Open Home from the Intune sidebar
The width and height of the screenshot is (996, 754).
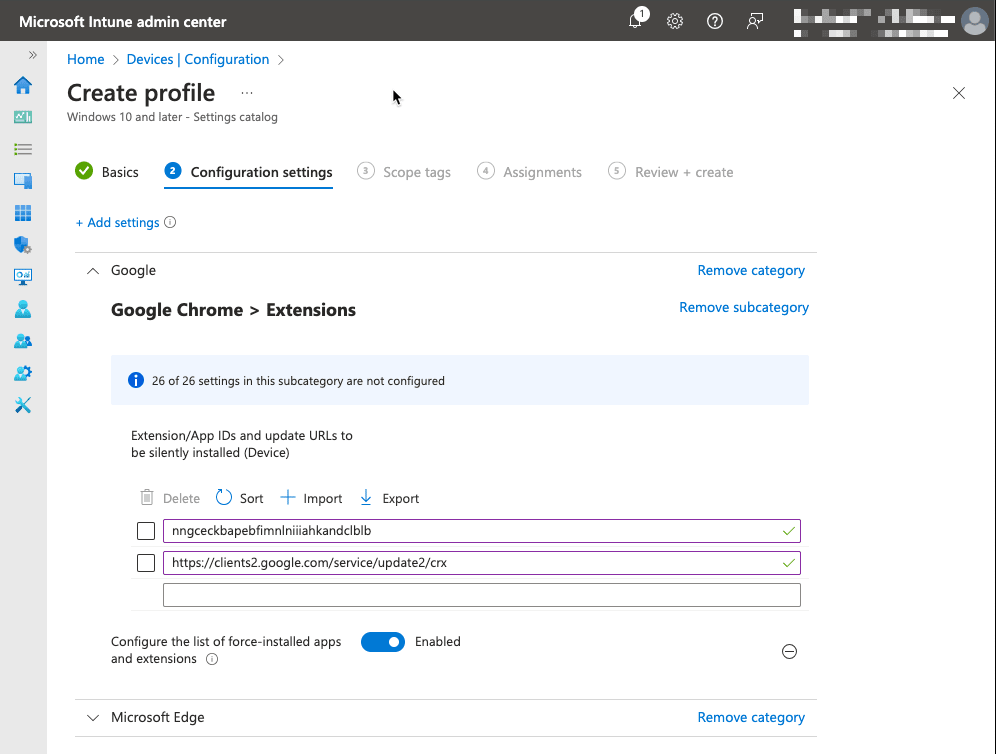(x=22, y=86)
